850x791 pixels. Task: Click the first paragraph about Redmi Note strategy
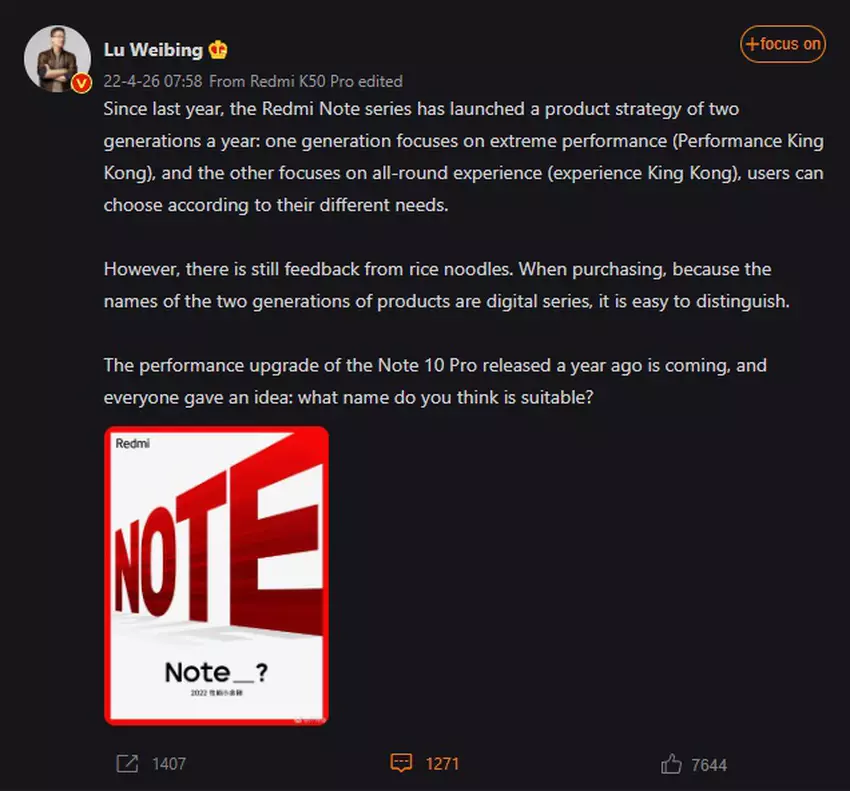coord(463,156)
